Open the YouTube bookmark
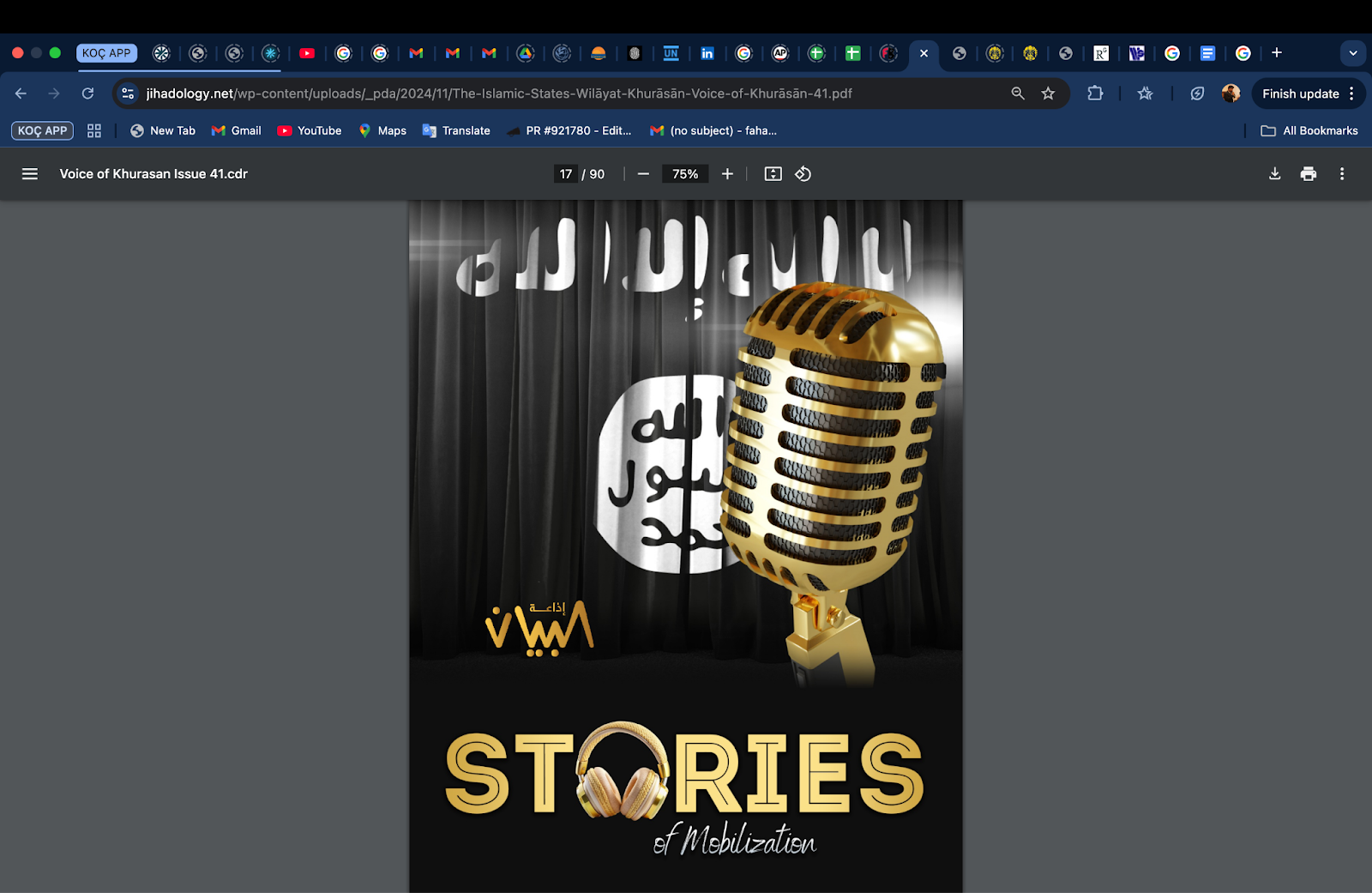1372x893 pixels. (310, 130)
